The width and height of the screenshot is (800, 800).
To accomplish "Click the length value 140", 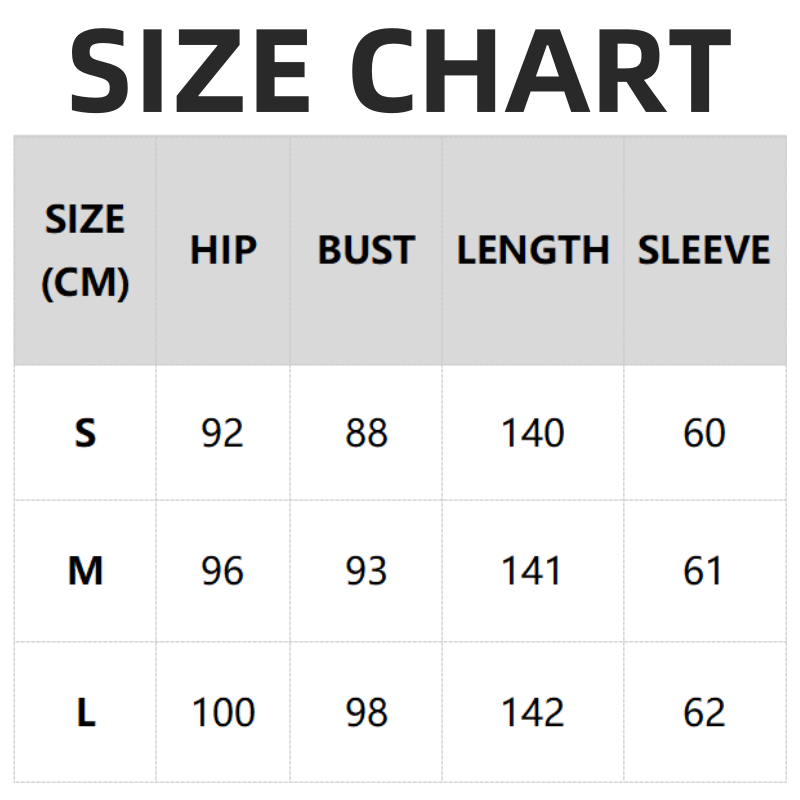I will (532, 433).
